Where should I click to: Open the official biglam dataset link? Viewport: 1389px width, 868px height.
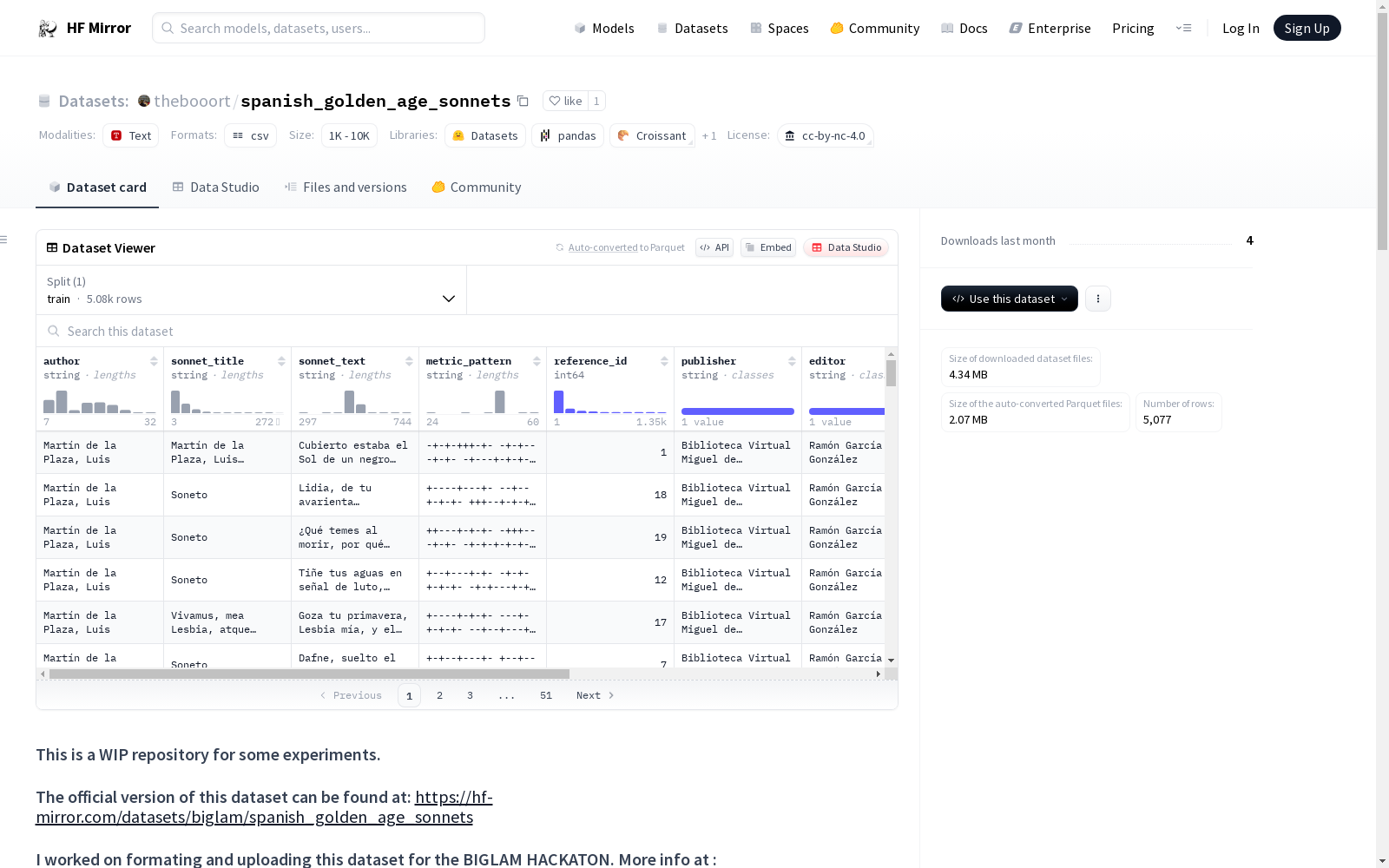click(264, 807)
